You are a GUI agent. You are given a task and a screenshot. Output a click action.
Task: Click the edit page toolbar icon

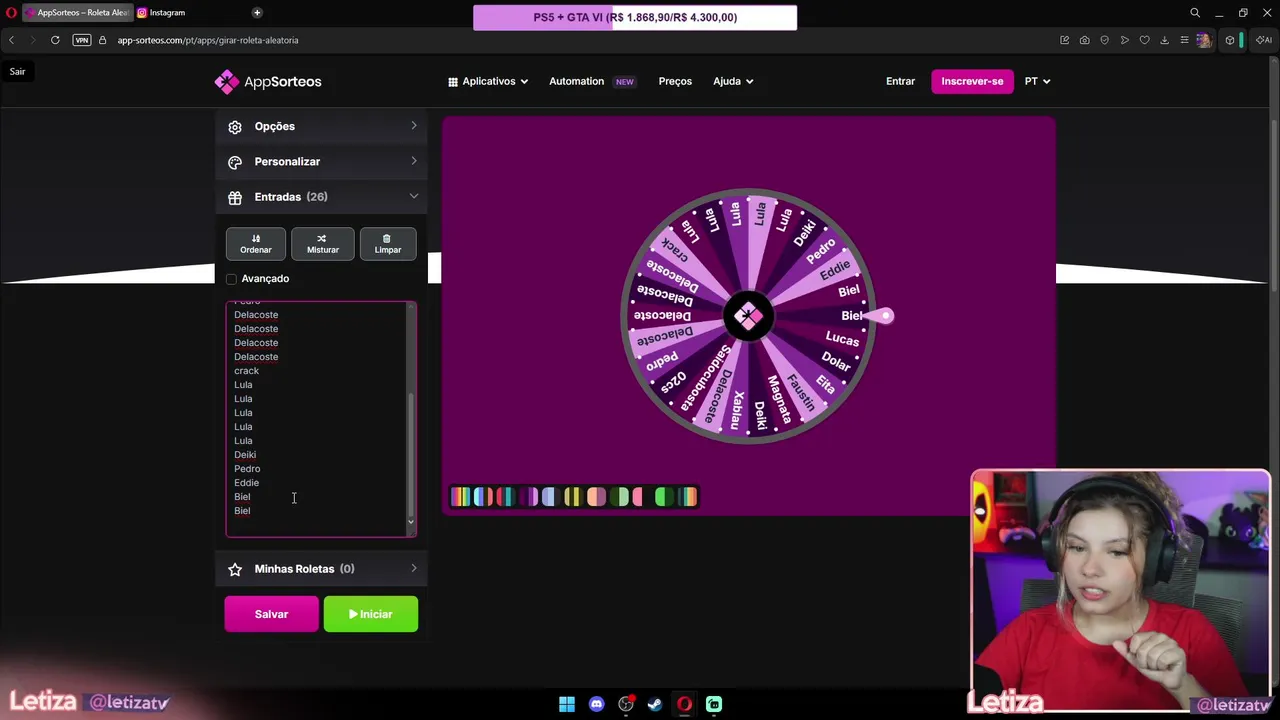pos(1065,40)
